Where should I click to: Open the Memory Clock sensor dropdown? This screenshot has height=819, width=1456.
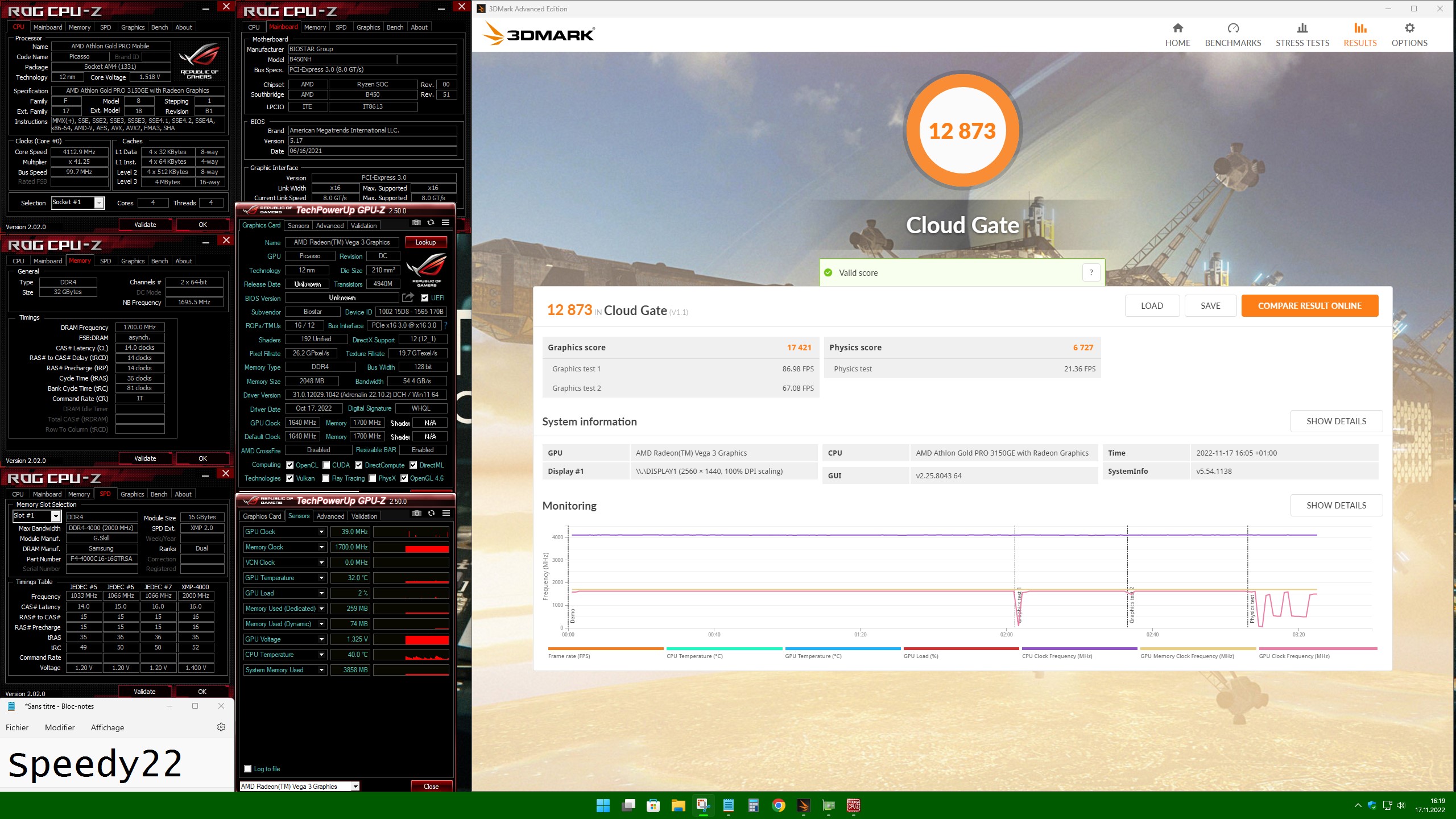(x=322, y=547)
